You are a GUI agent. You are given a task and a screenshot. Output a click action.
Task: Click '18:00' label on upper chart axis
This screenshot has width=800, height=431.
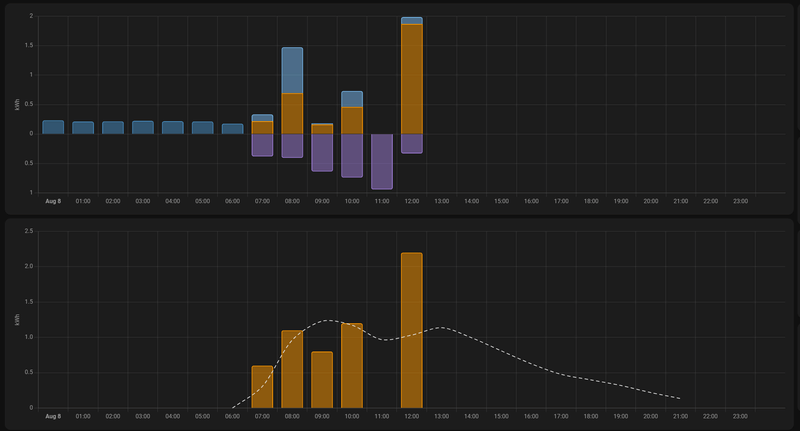point(591,201)
